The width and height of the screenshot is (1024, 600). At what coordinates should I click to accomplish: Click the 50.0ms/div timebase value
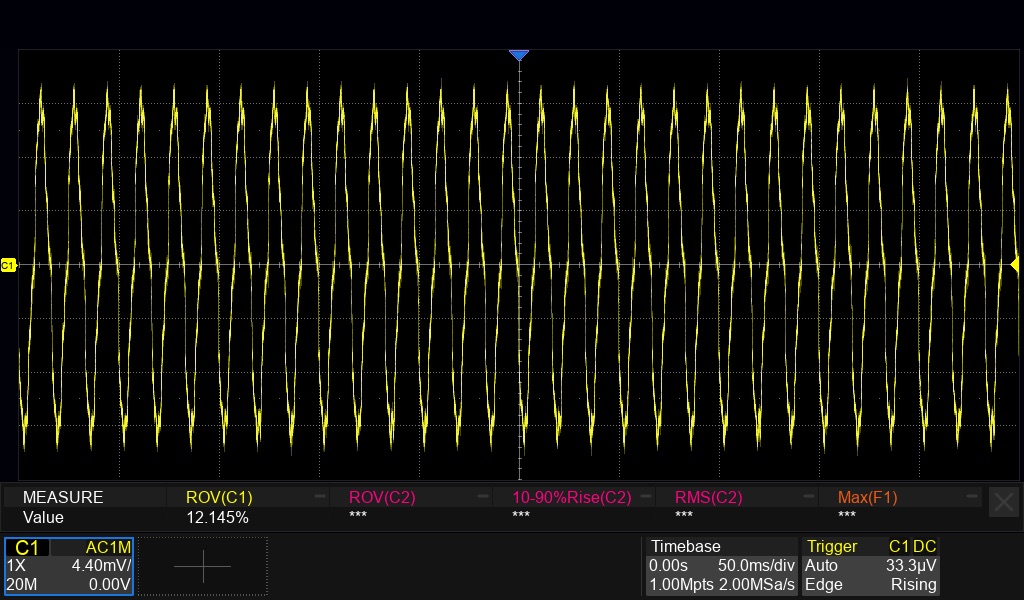click(756, 565)
